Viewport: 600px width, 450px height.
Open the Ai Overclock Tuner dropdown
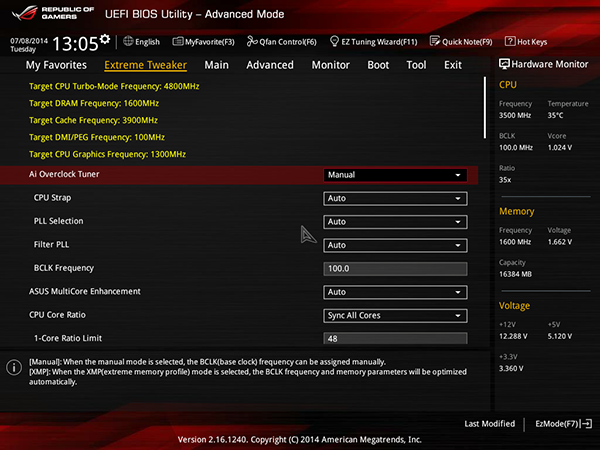tap(395, 175)
